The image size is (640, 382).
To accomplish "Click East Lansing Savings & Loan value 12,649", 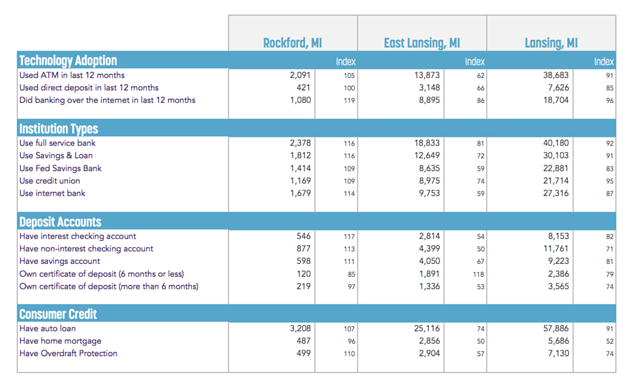I will 427,155.
